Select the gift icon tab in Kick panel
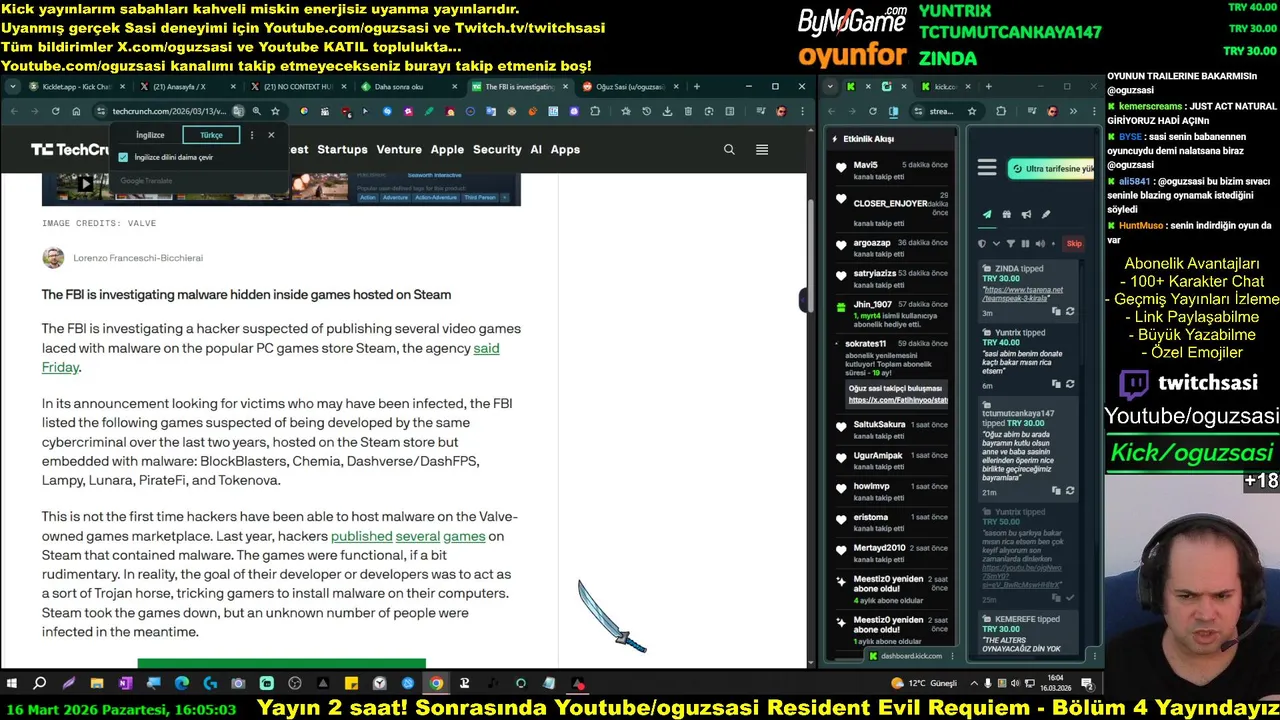This screenshot has width=1280, height=720. pyautogui.click(x=1006, y=214)
